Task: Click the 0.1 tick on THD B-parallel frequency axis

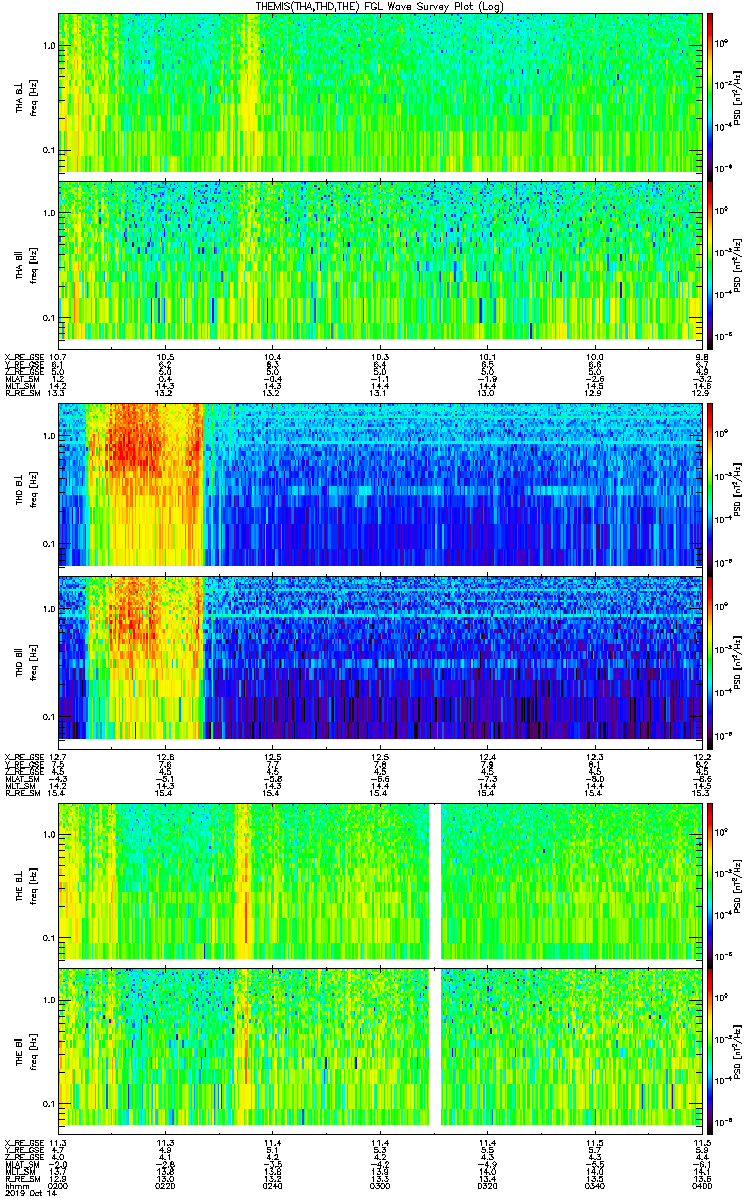Action: pyautogui.click(x=48, y=718)
